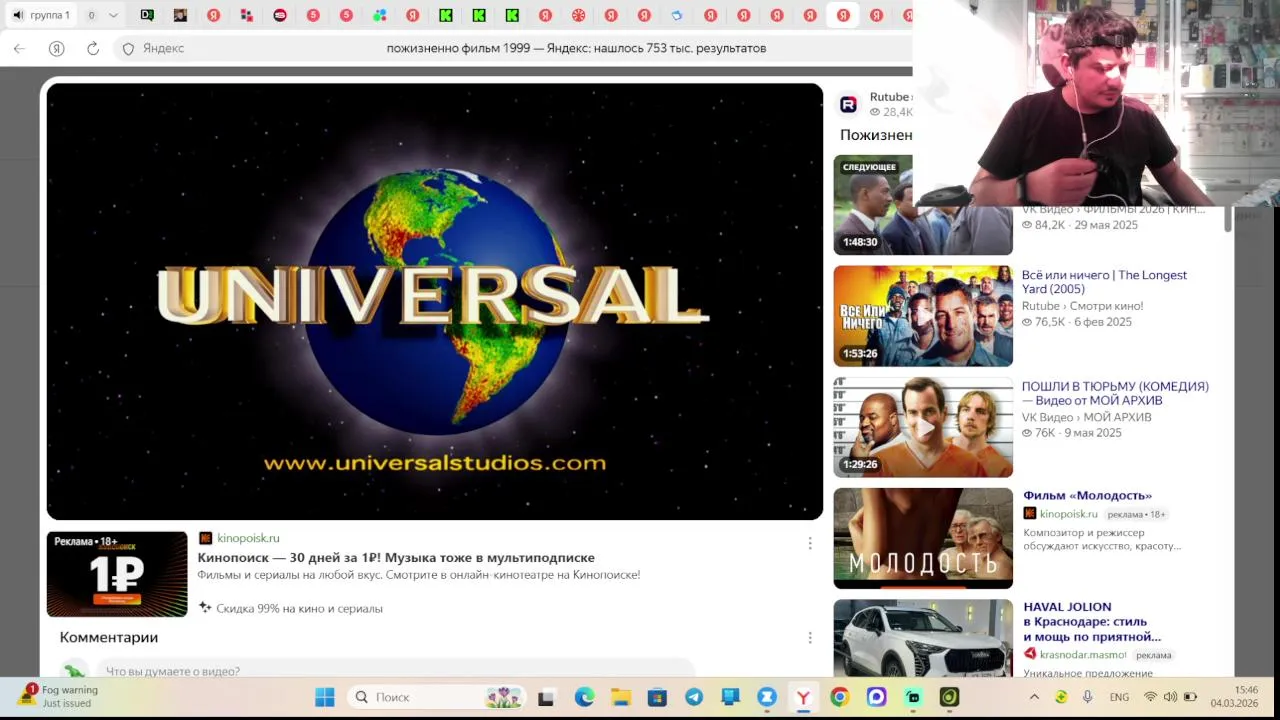Click Rutube › Смотри кино! source text
The width and height of the screenshot is (1280, 720).
click(1082, 306)
